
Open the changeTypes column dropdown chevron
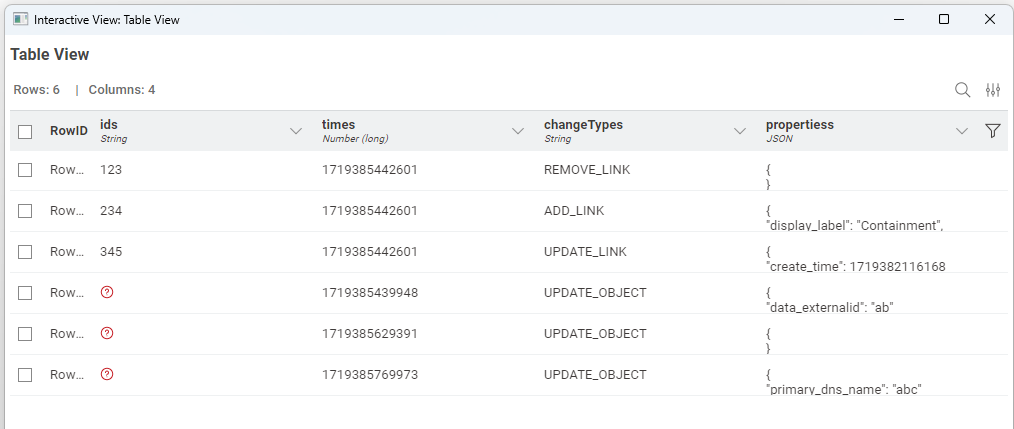[x=740, y=131]
